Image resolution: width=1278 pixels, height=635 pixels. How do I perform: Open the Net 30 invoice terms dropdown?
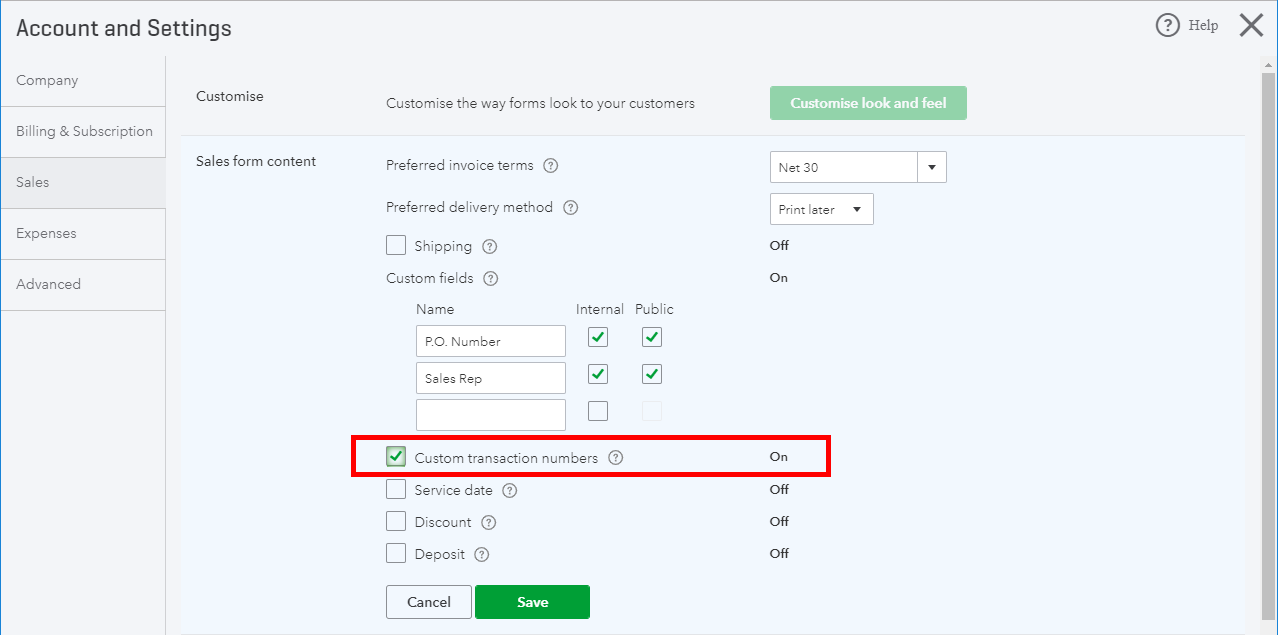coord(858,167)
